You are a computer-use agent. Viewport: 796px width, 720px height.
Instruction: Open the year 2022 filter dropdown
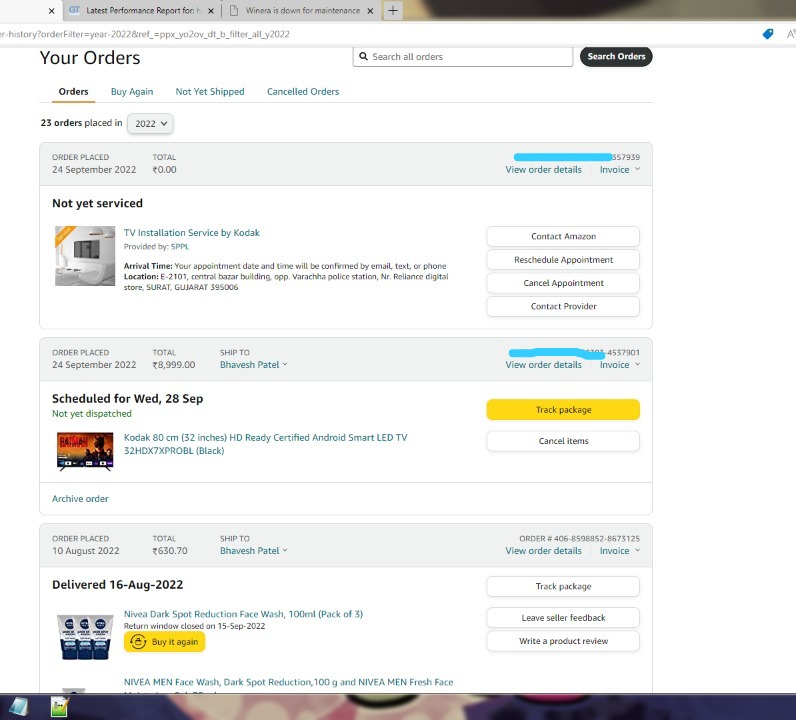point(150,124)
